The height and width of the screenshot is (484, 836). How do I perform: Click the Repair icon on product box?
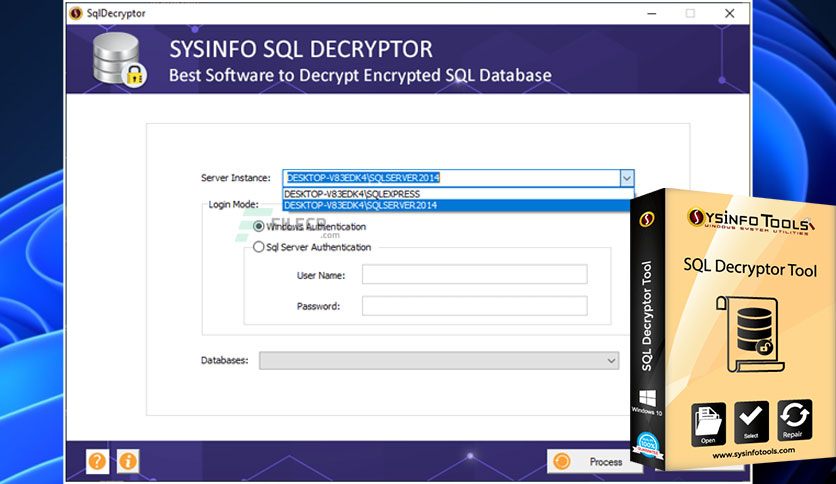(794, 420)
